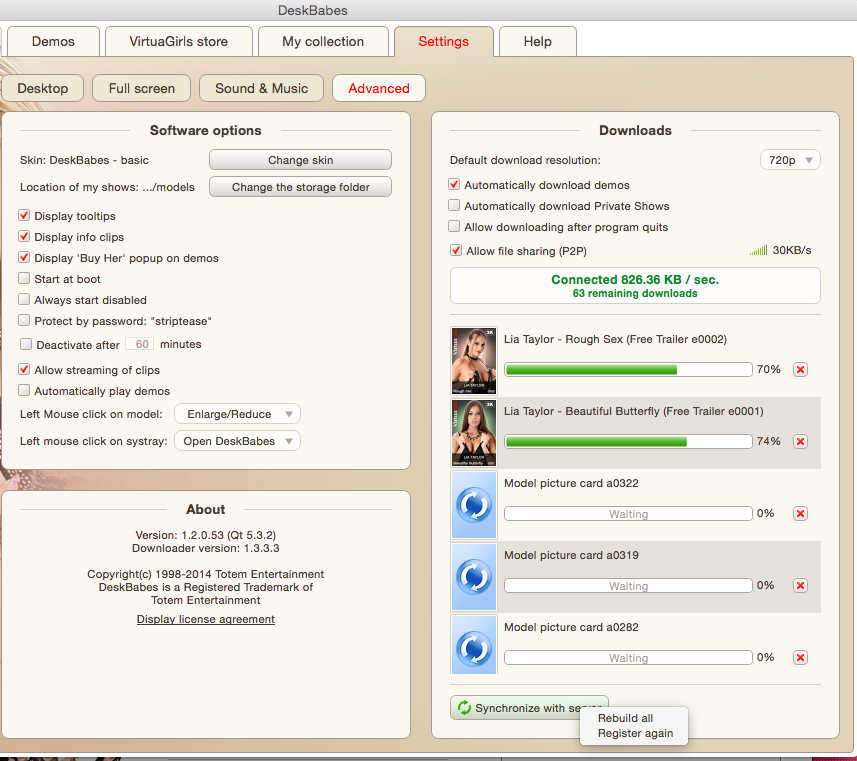Select the Settings tab

444,42
